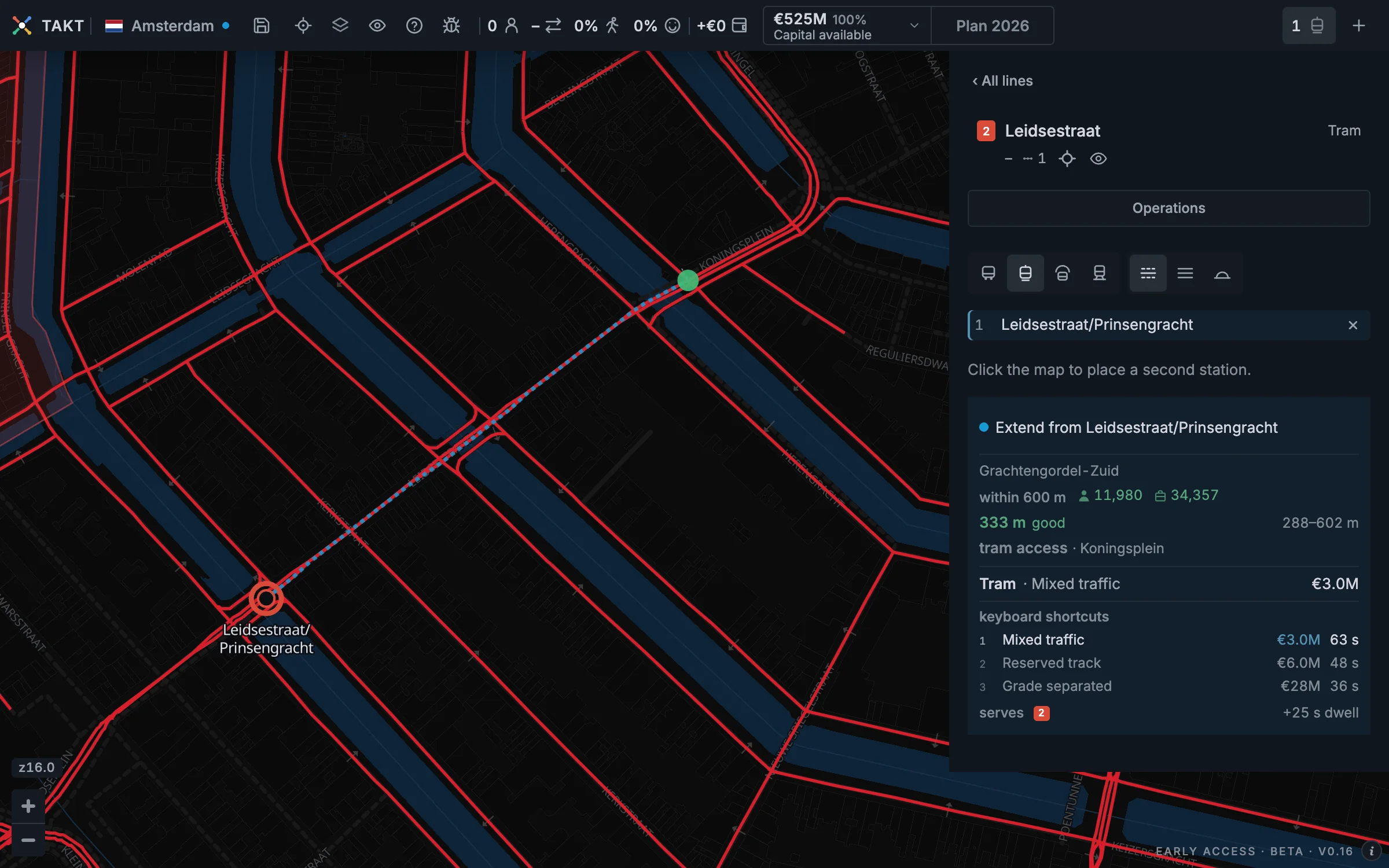
Task: Click the z16.0 zoom level indicator
Action: point(36,767)
